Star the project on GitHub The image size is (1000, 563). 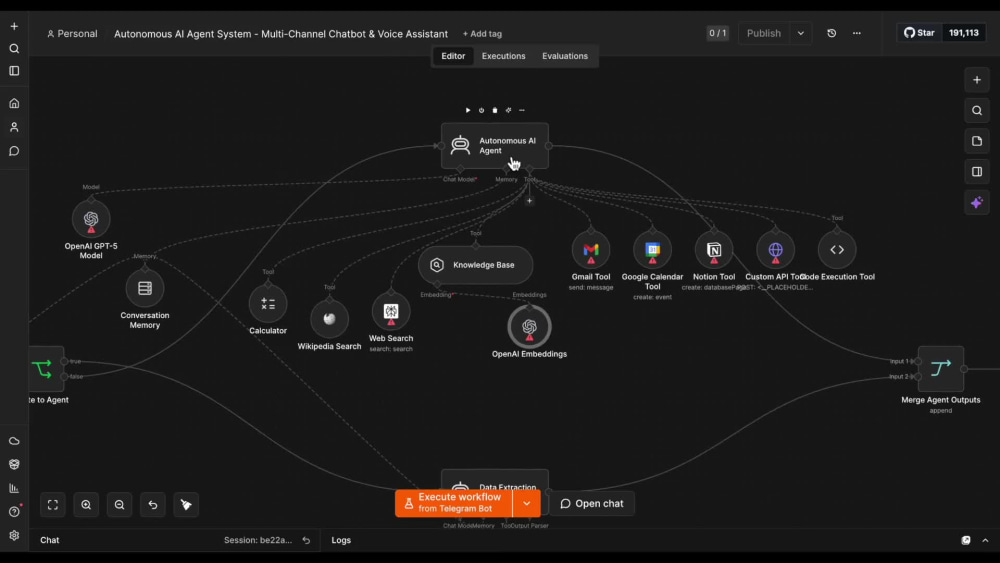(x=919, y=33)
